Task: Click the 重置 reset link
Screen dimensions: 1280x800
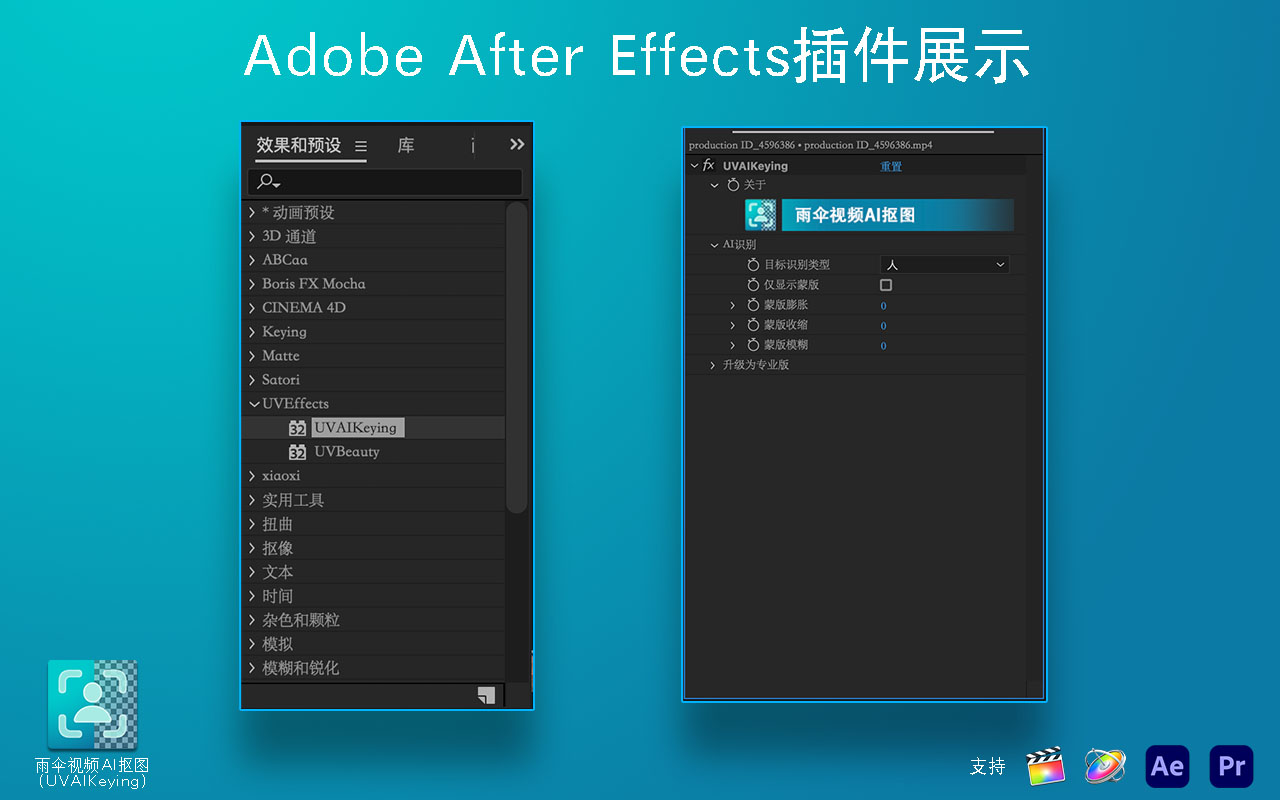Action: [x=891, y=166]
